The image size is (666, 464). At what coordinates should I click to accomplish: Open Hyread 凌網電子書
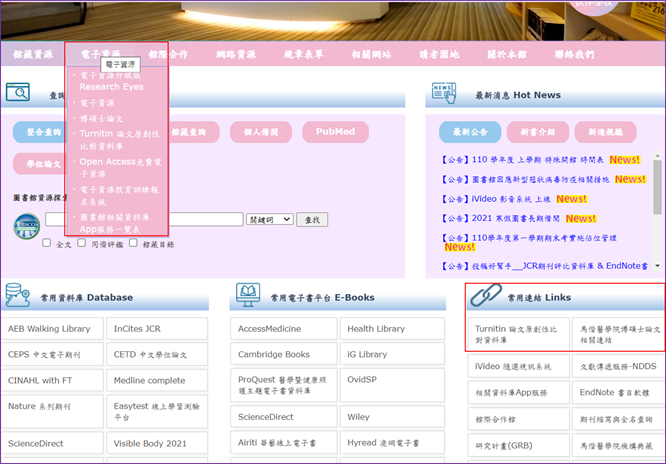(392, 443)
